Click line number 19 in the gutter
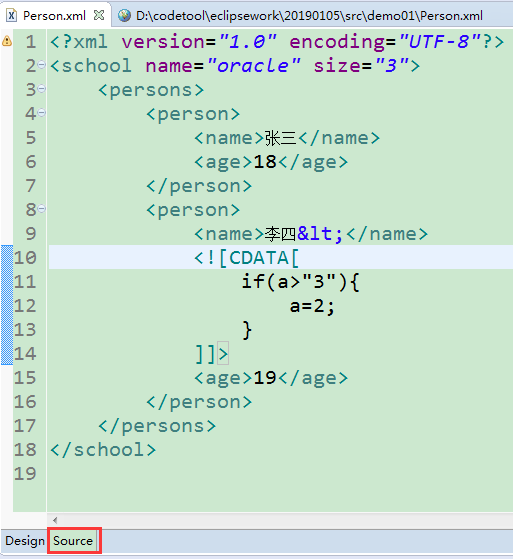 [x=25, y=474]
